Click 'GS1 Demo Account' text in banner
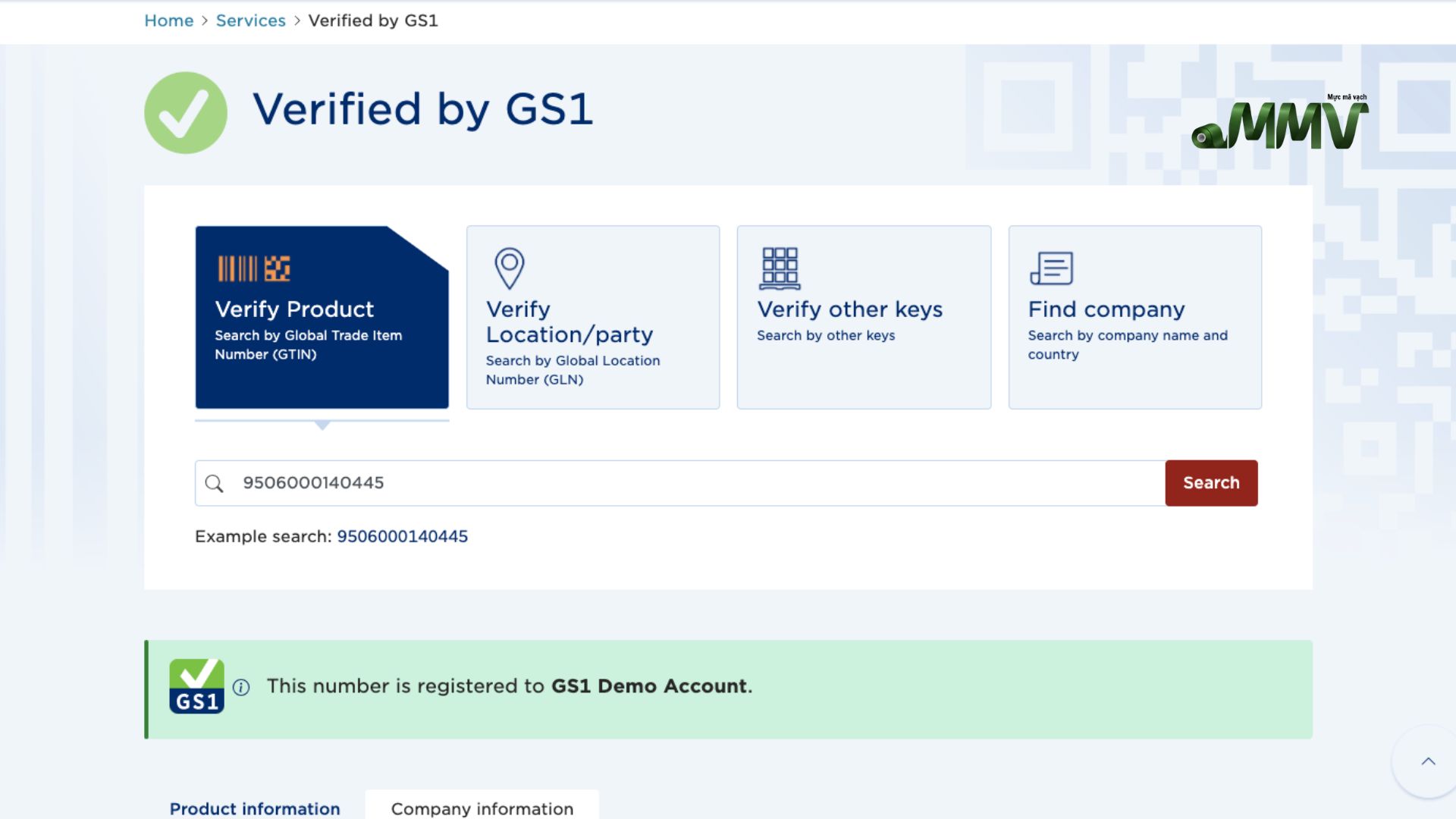The height and width of the screenshot is (819, 1456). (x=649, y=686)
